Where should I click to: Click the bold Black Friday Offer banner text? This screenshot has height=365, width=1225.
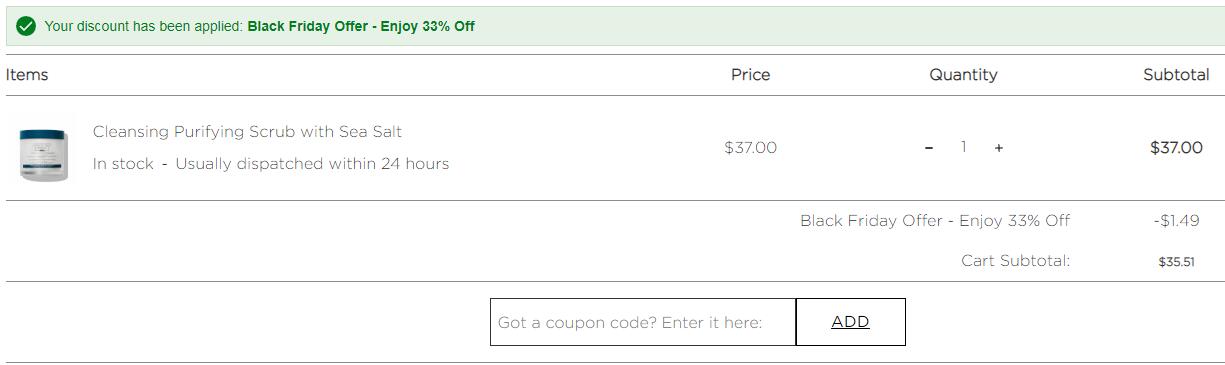point(361,26)
